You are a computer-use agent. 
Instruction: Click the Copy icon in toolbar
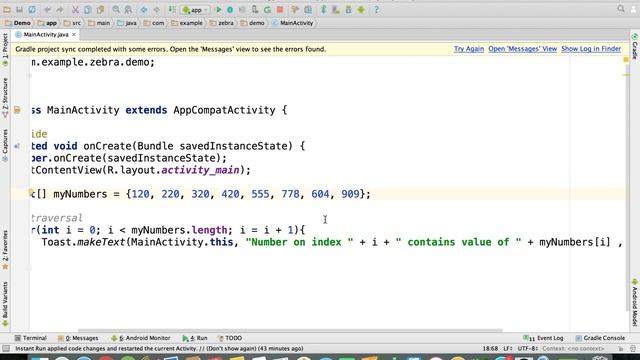[x=88, y=9]
